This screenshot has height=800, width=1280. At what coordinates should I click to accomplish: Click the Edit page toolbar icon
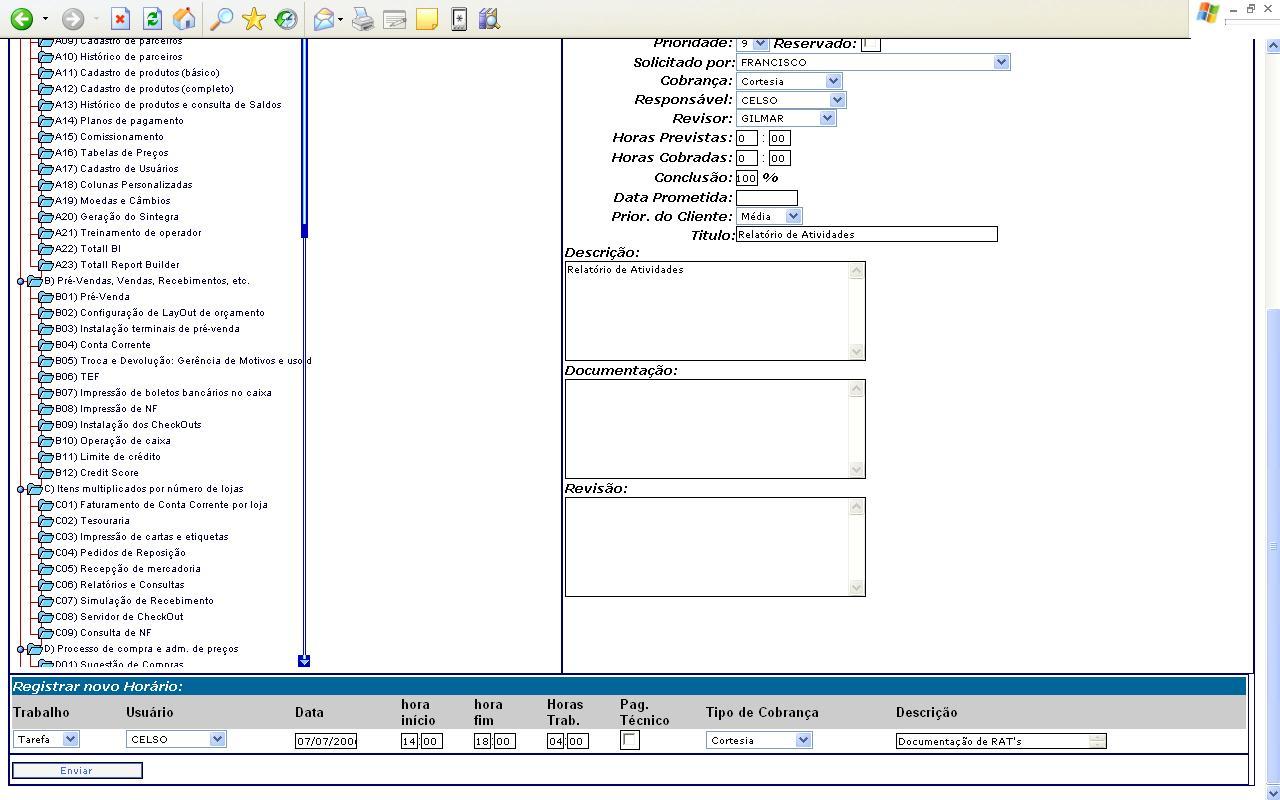tap(395, 19)
